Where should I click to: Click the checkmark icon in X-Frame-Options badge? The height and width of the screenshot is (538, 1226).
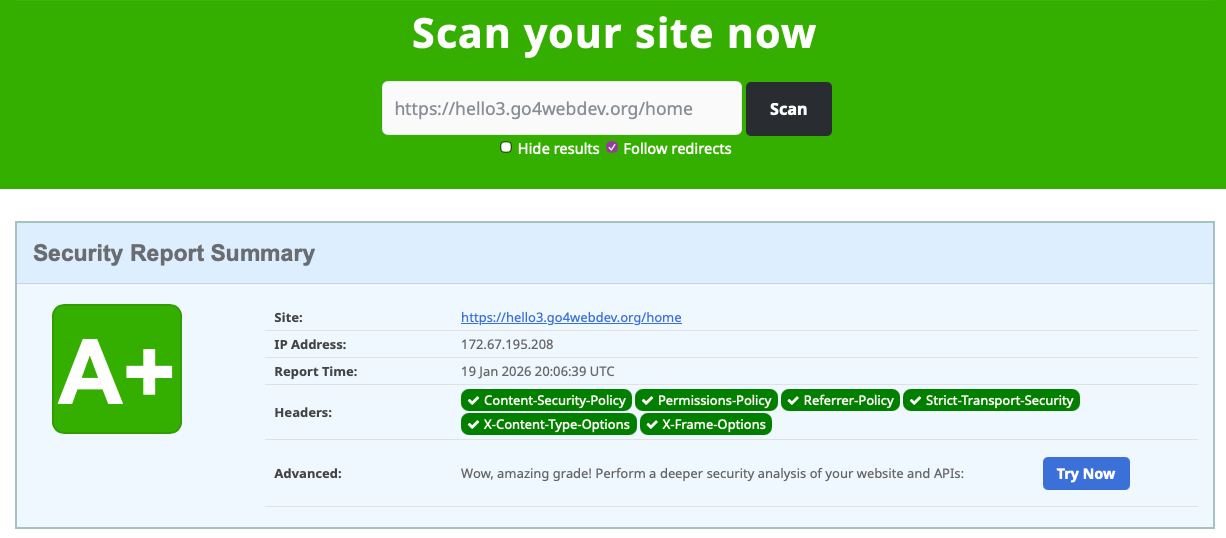[651, 424]
